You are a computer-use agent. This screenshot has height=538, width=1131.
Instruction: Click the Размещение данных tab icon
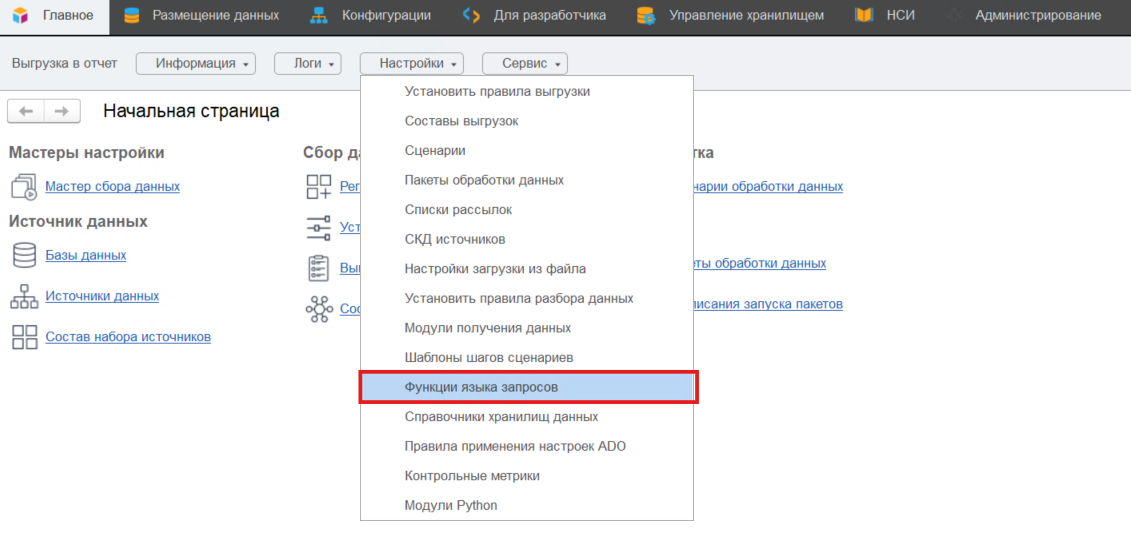pos(132,15)
